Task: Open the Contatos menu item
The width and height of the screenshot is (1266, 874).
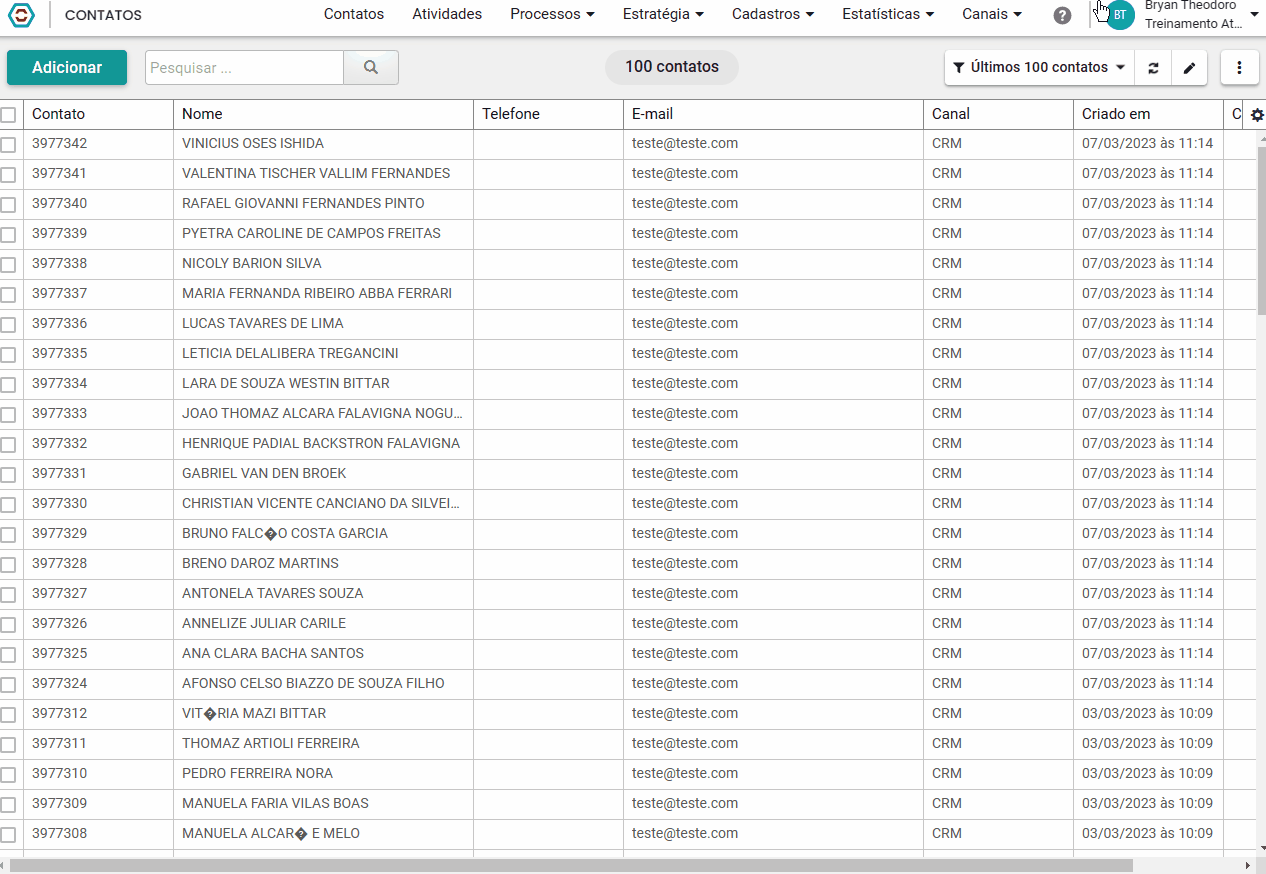Action: coord(354,14)
